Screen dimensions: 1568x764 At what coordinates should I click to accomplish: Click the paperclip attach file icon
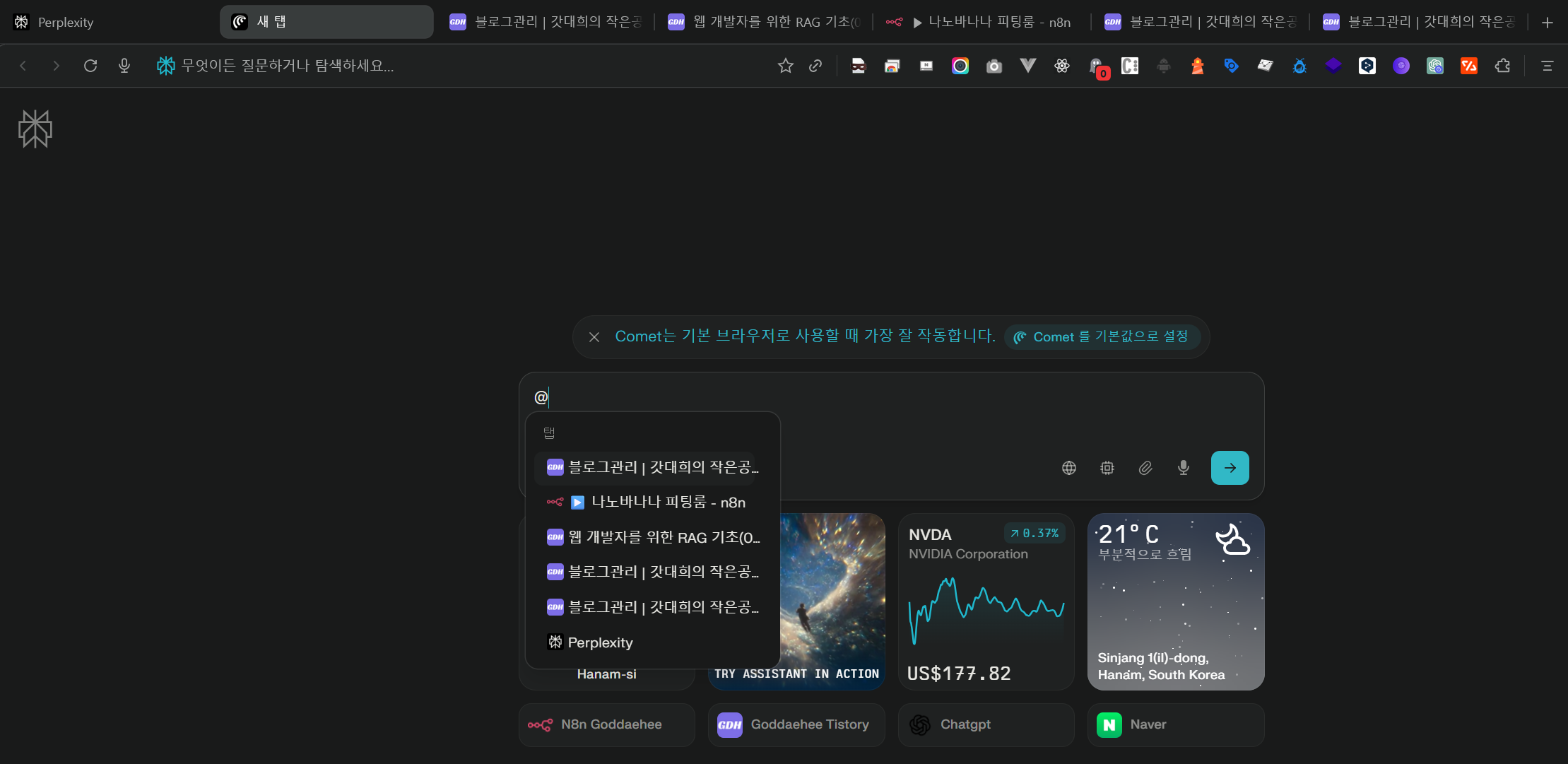[x=1145, y=468]
